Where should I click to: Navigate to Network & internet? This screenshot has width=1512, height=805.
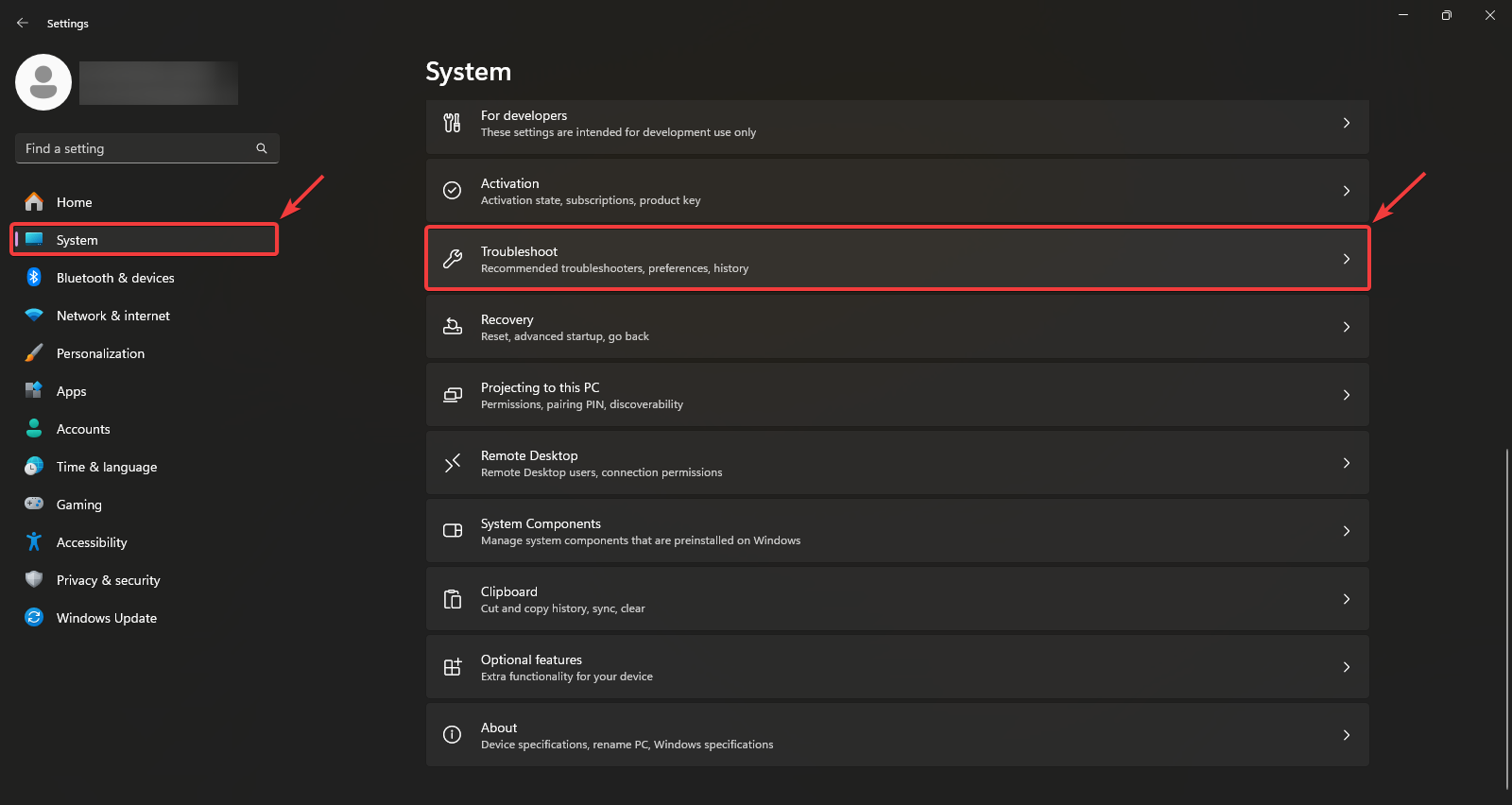click(112, 316)
